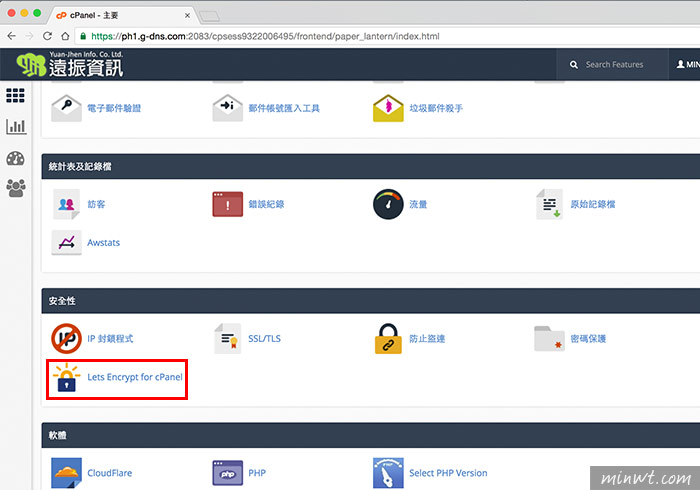Viewport: 700px width, 490px height.
Task: Click the SSL/TLS certificate icon
Action: [x=228, y=338]
